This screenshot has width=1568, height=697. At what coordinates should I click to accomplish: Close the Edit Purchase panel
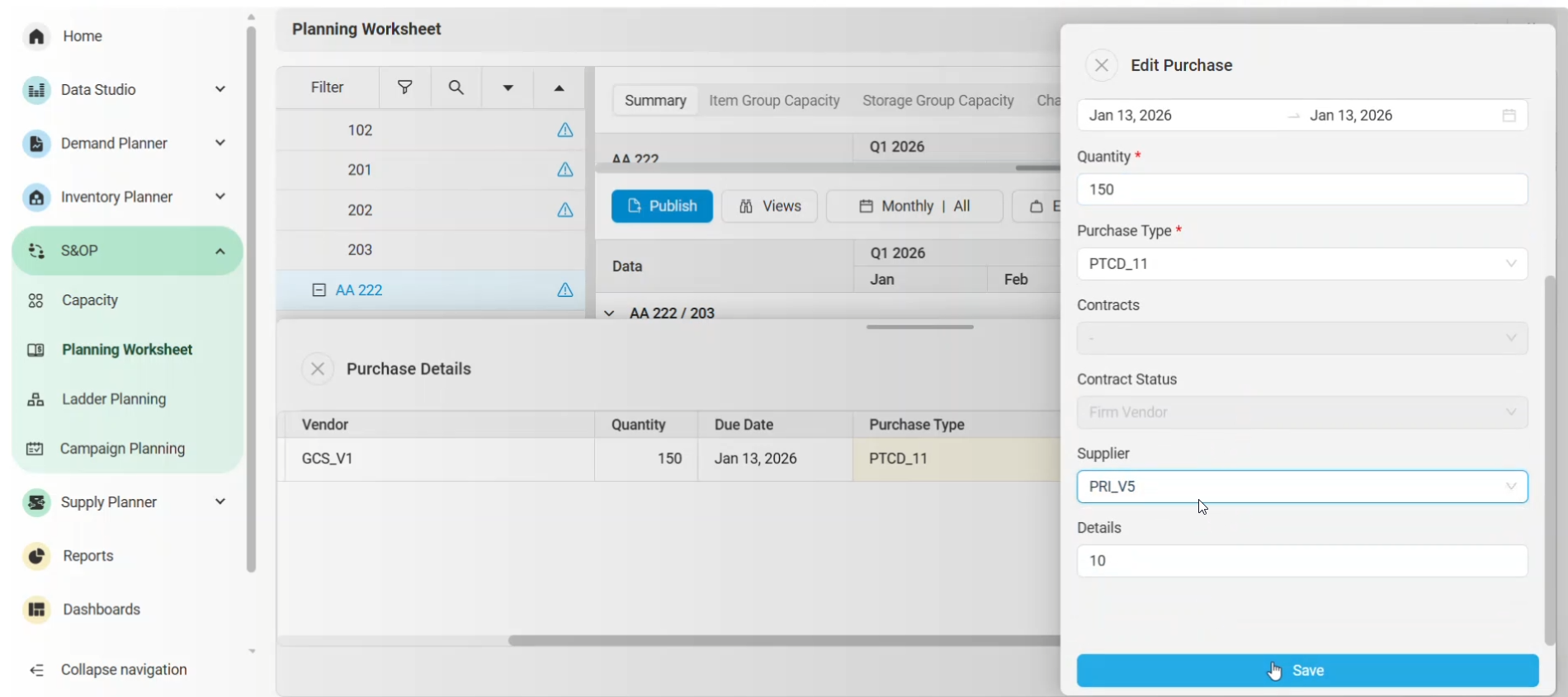coord(1101,65)
